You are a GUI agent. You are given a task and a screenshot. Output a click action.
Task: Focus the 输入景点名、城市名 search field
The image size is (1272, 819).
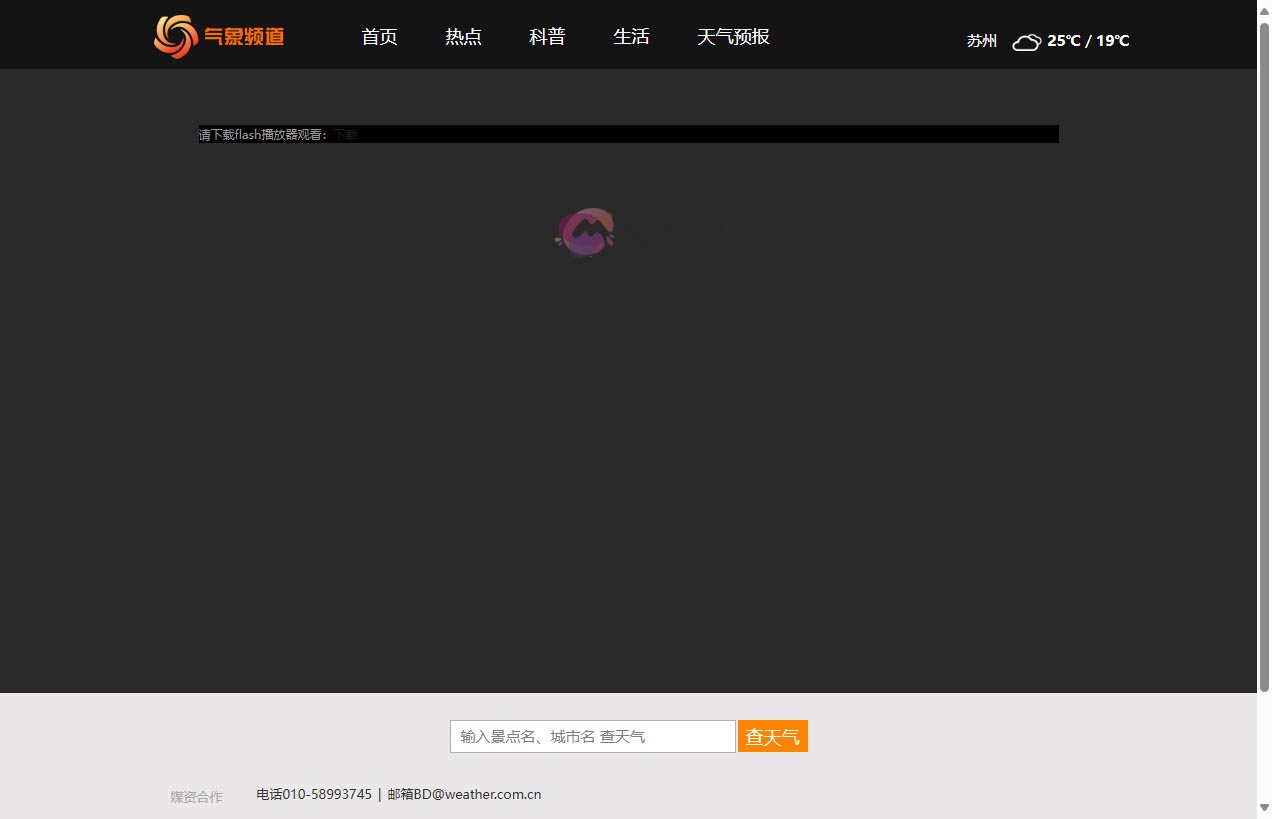click(x=592, y=737)
